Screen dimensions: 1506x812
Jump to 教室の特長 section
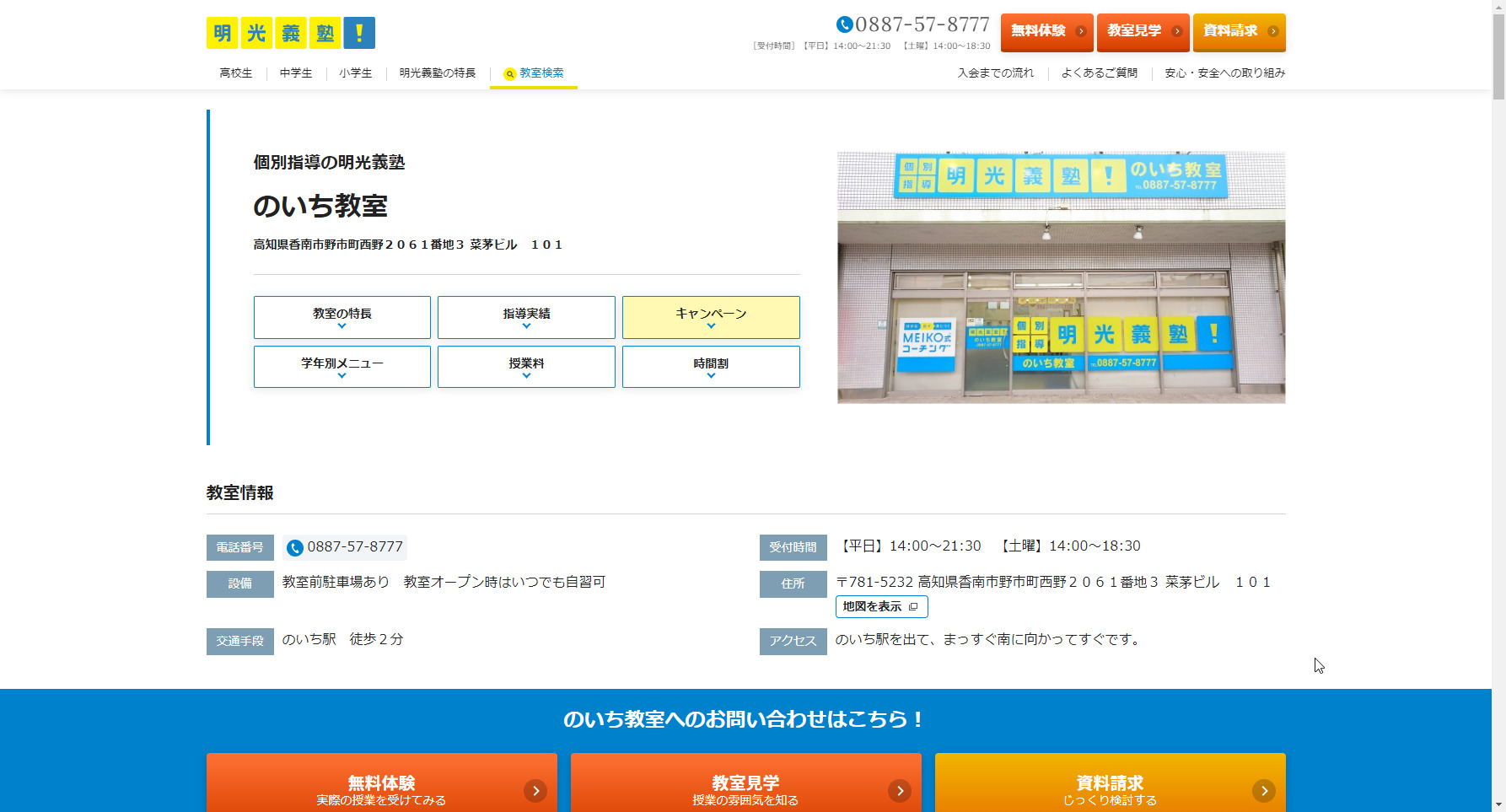point(342,317)
